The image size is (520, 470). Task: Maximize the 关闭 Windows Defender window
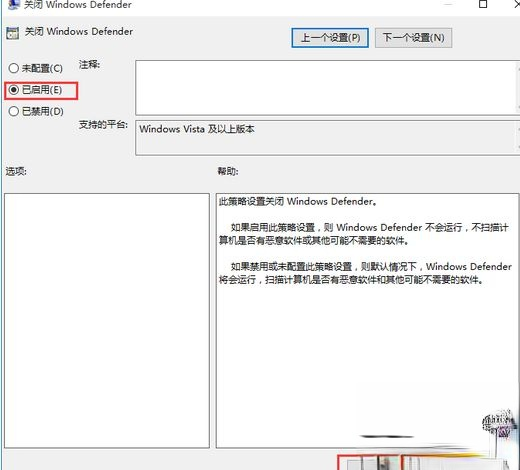click(483, 4)
